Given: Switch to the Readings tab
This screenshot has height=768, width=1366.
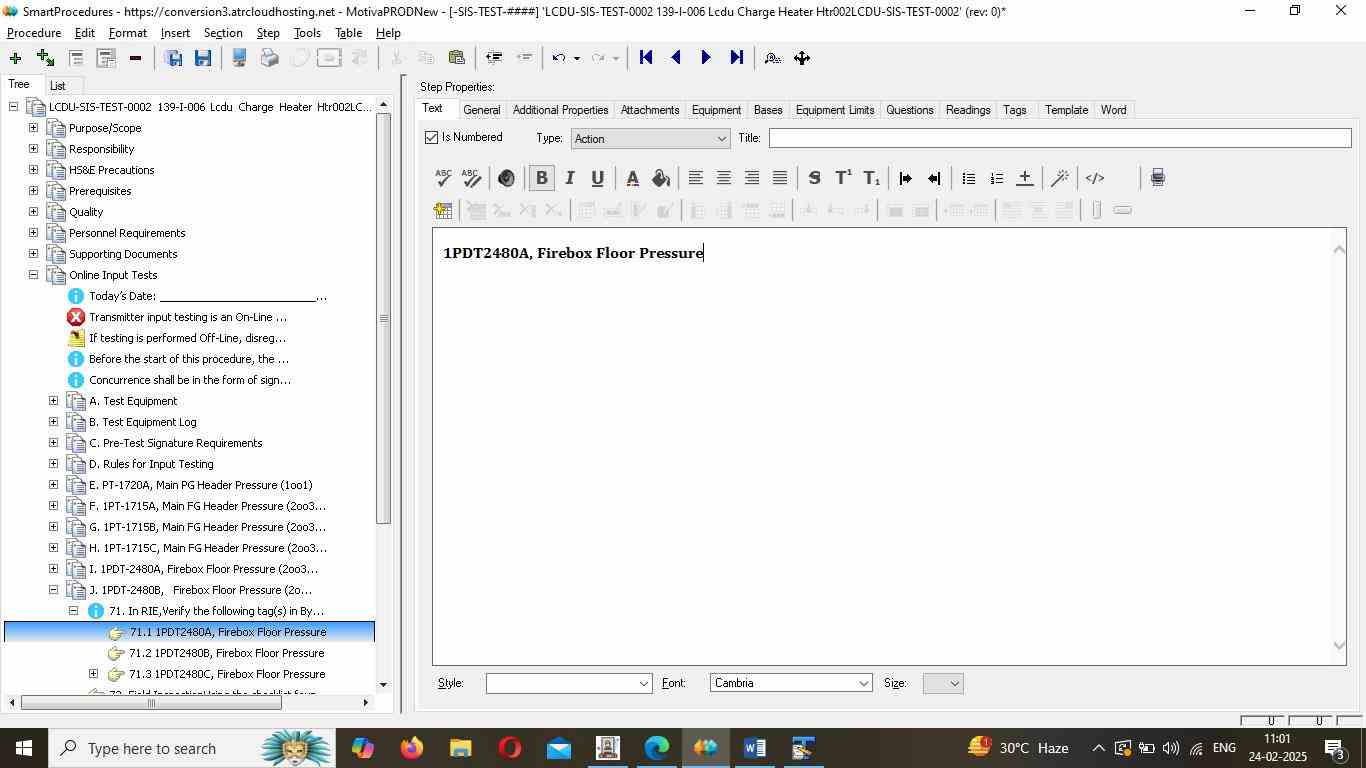Looking at the screenshot, I should [967, 110].
